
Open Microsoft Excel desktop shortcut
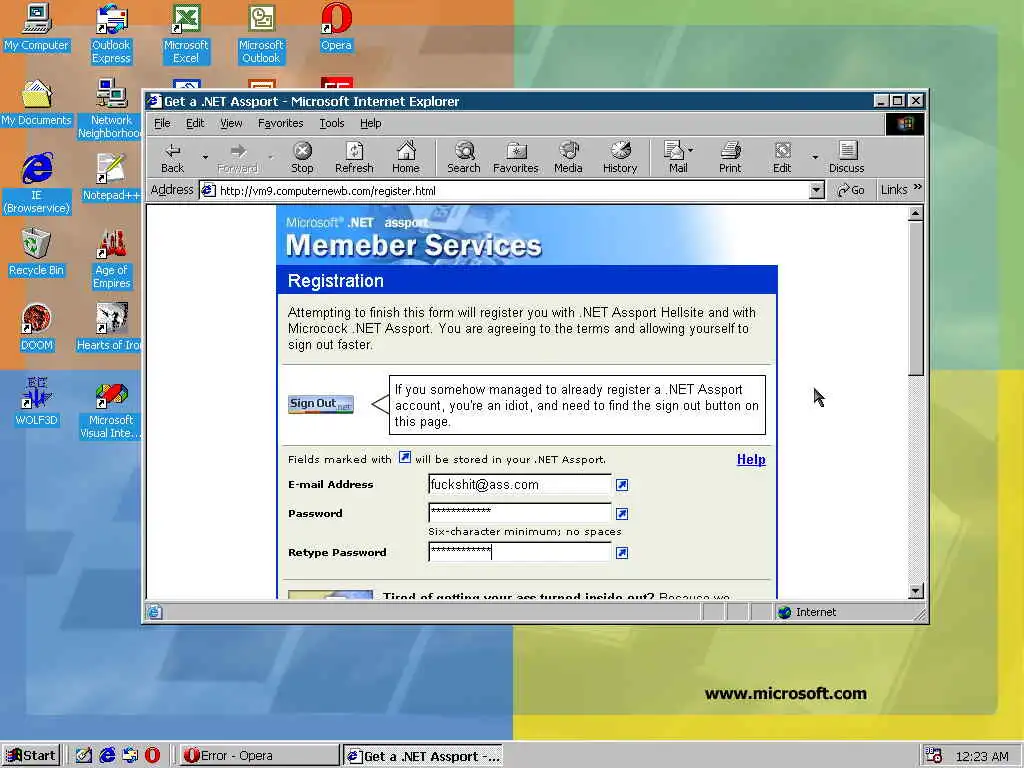tap(186, 34)
